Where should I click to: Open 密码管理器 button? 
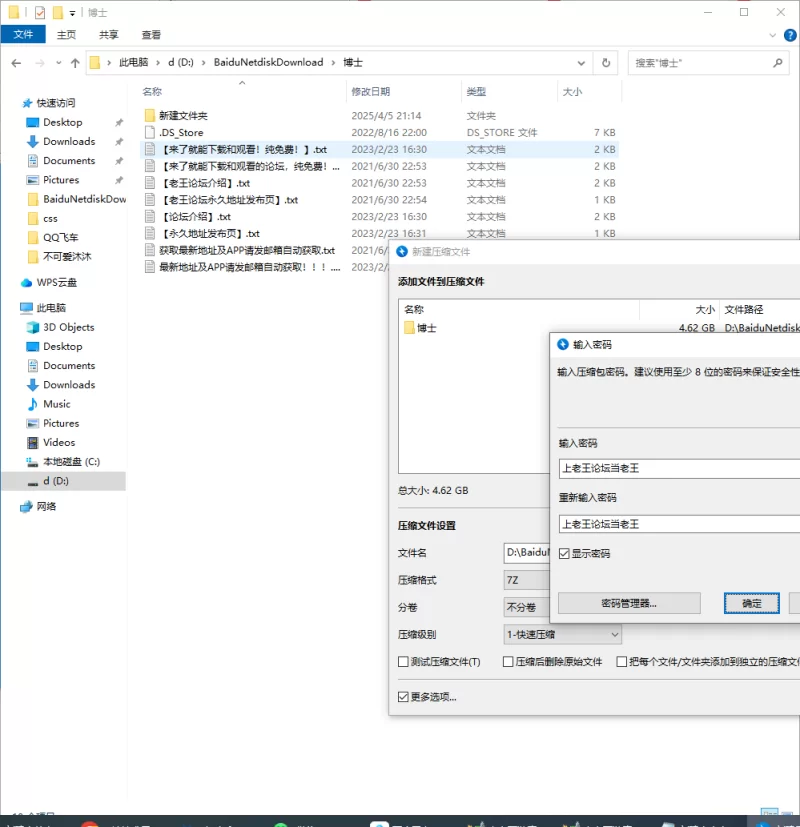coord(628,603)
